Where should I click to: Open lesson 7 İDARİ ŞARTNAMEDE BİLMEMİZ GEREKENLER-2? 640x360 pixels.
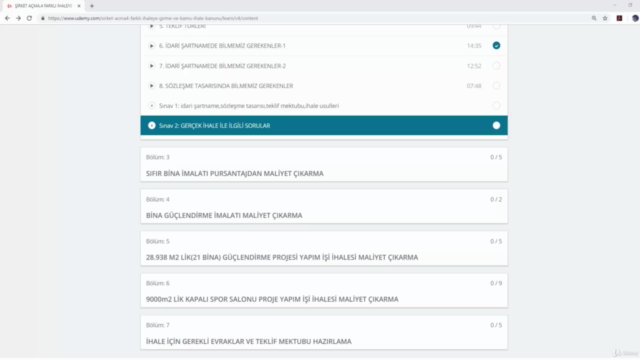222,66
